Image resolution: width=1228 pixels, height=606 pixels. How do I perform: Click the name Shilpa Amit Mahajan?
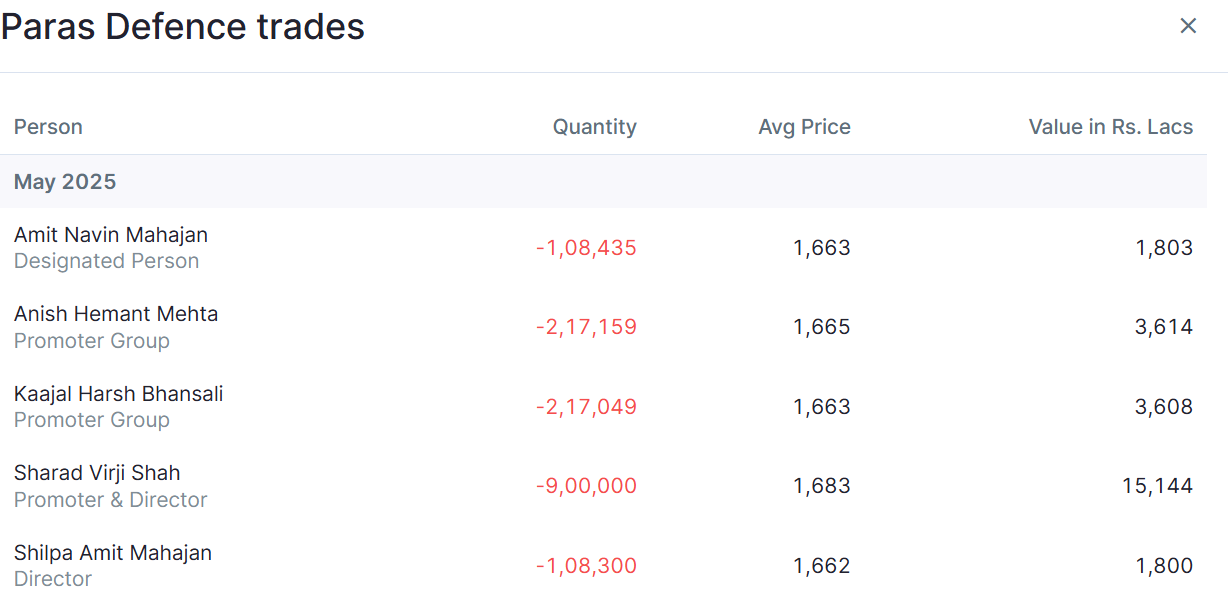pos(113,553)
